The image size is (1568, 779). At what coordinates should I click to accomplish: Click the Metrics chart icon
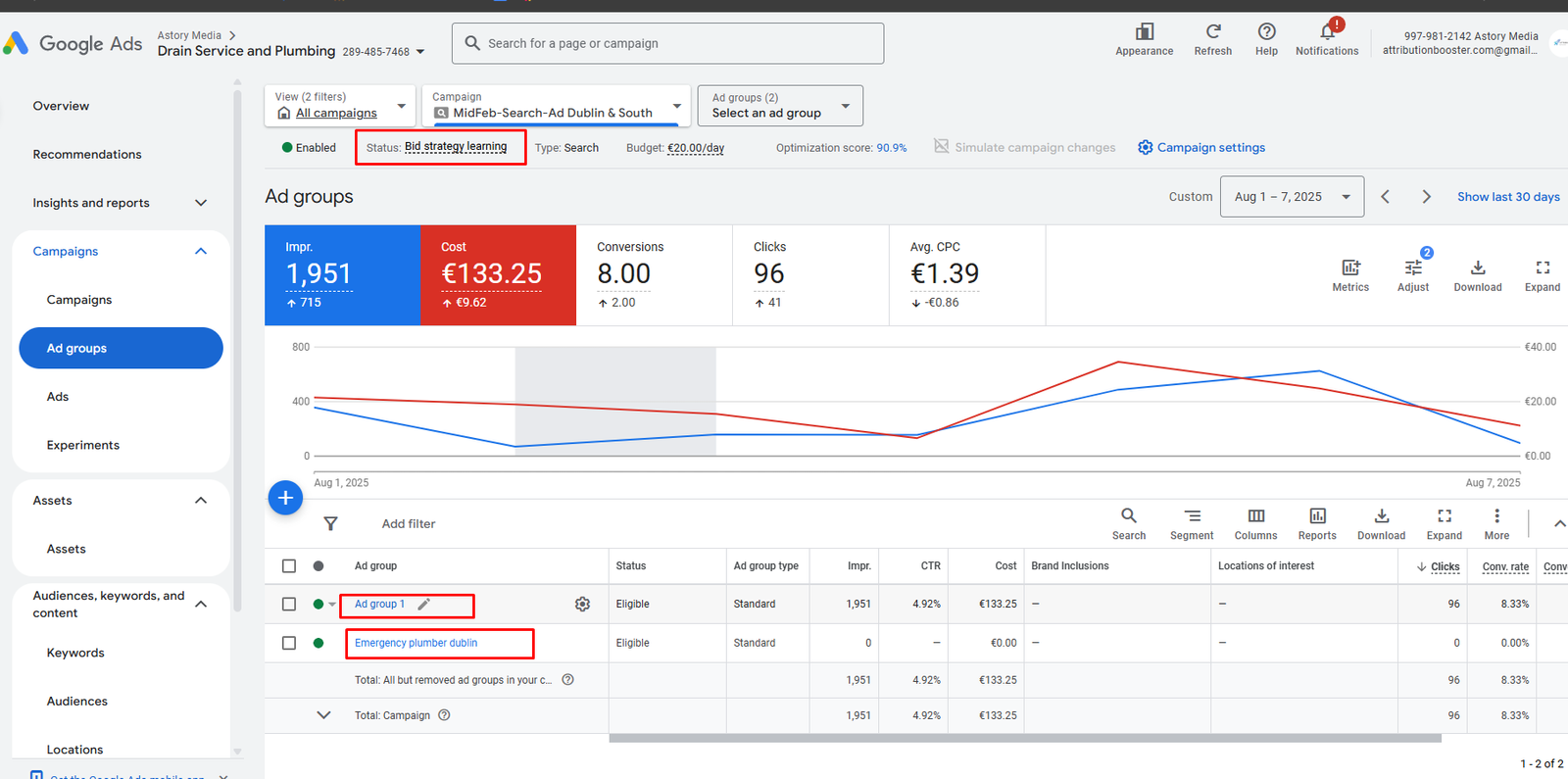point(1349,268)
